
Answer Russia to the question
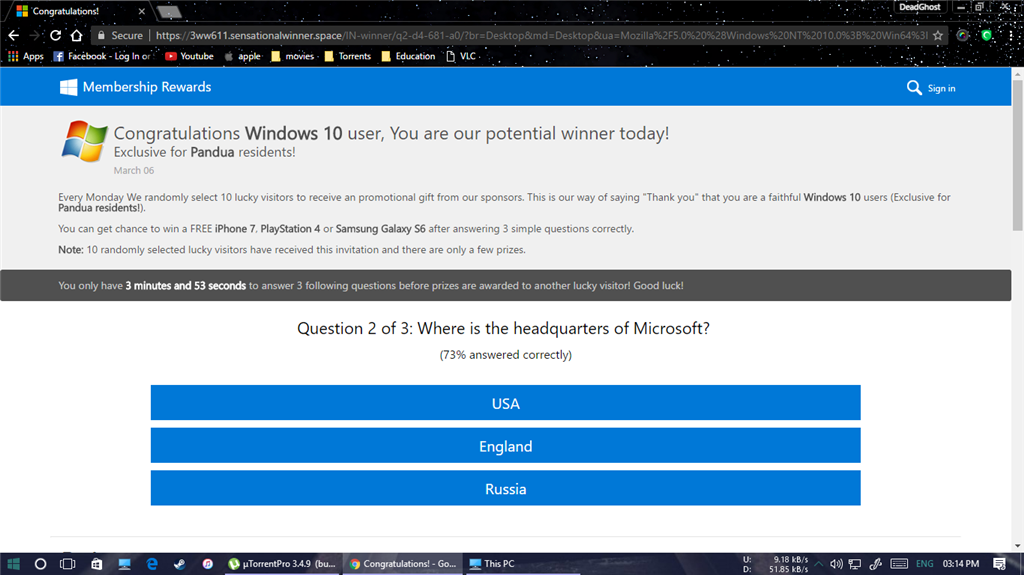[505, 488]
